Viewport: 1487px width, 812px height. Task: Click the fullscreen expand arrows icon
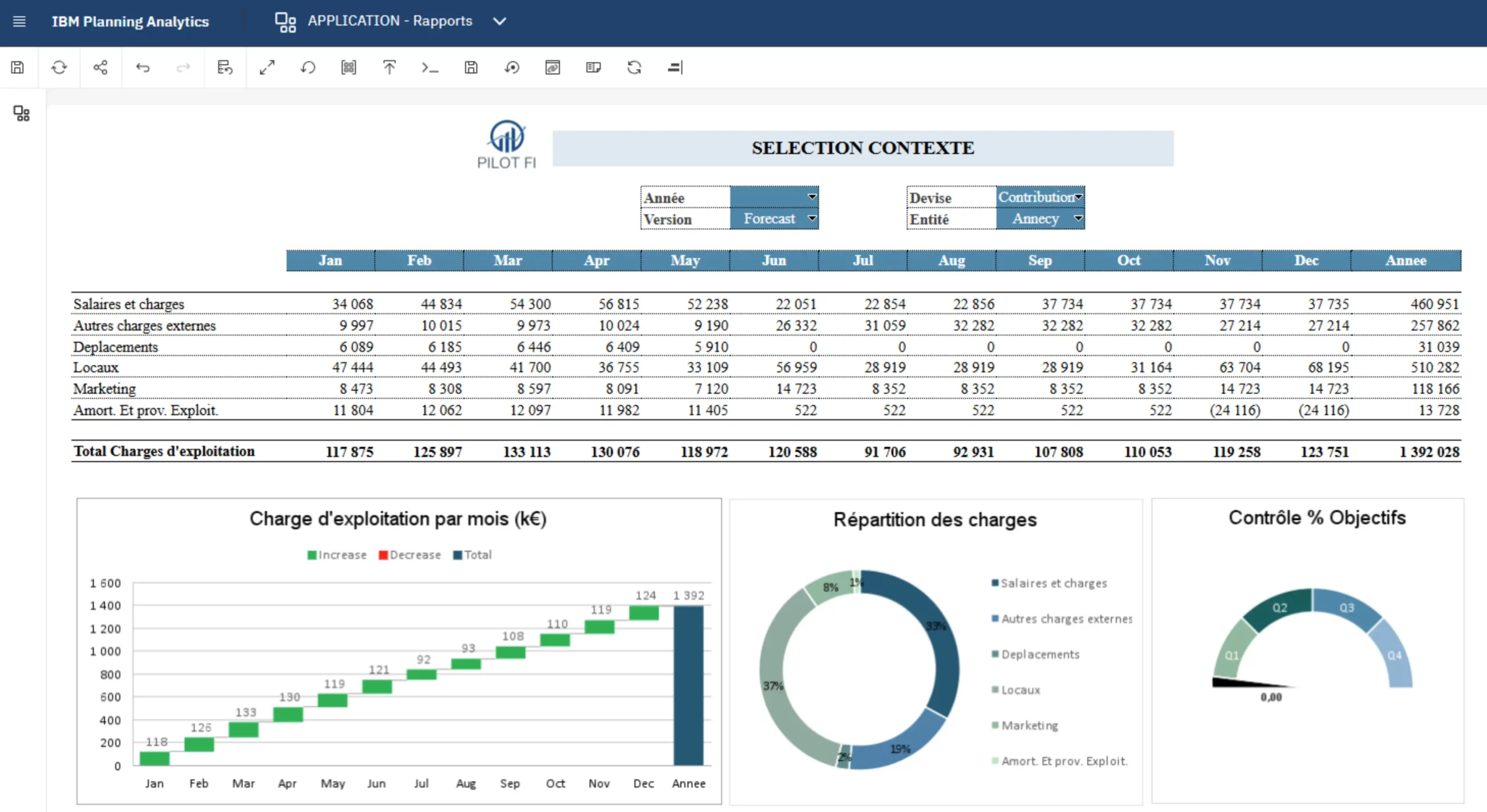tap(267, 67)
